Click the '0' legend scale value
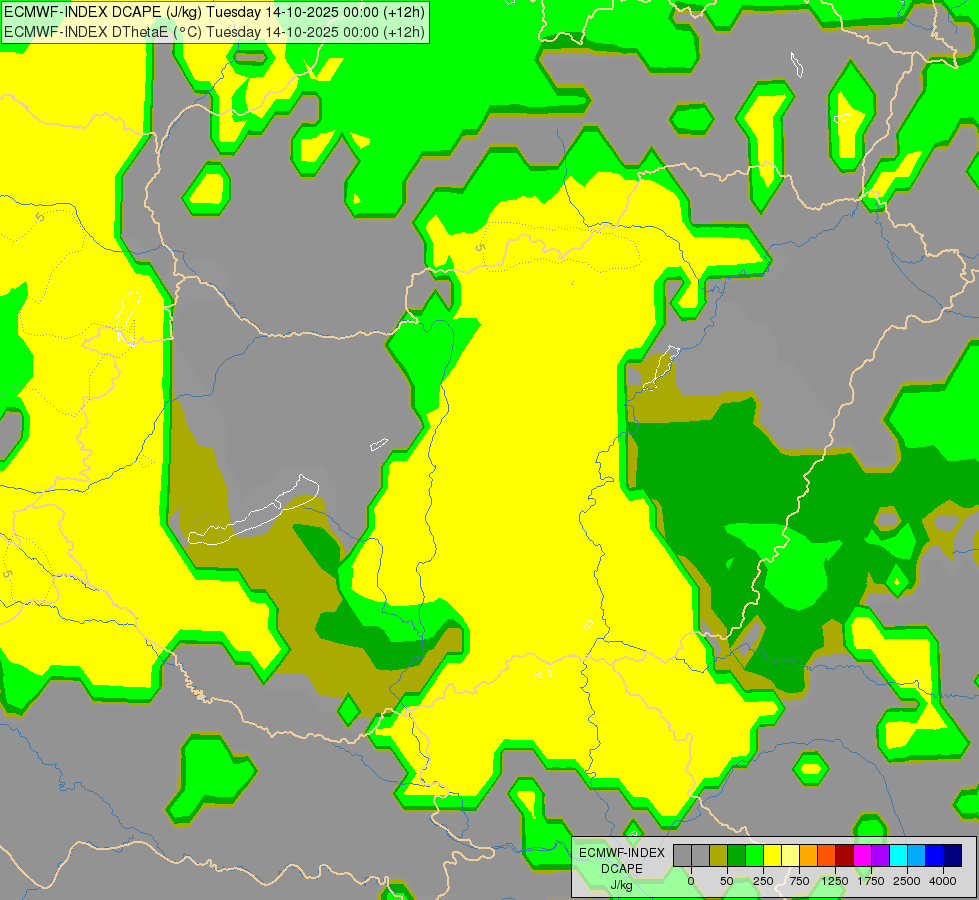Screen dimensions: 979x900 point(691,881)
